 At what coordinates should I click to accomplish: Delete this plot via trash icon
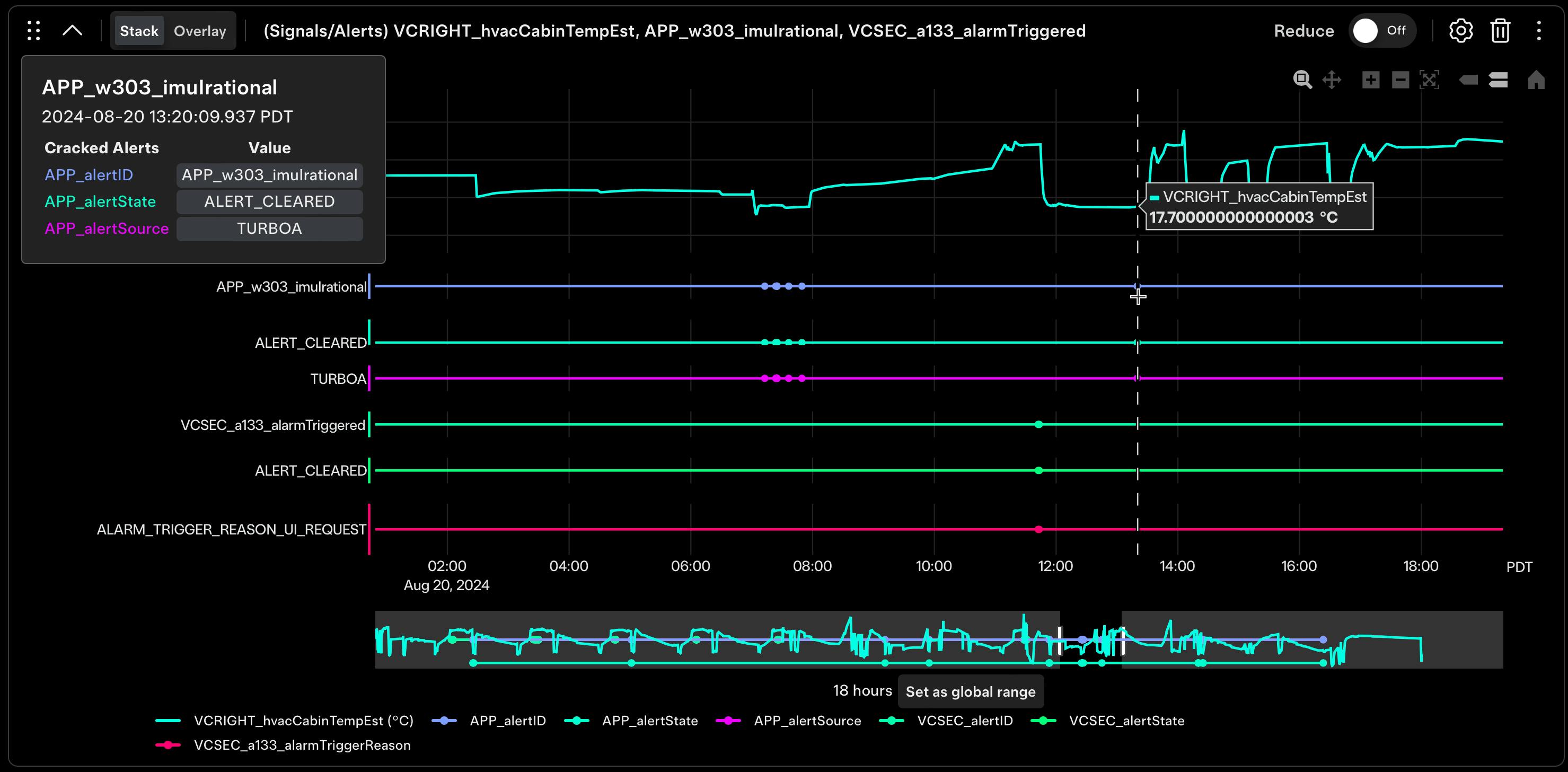(x=1500, y=30)
